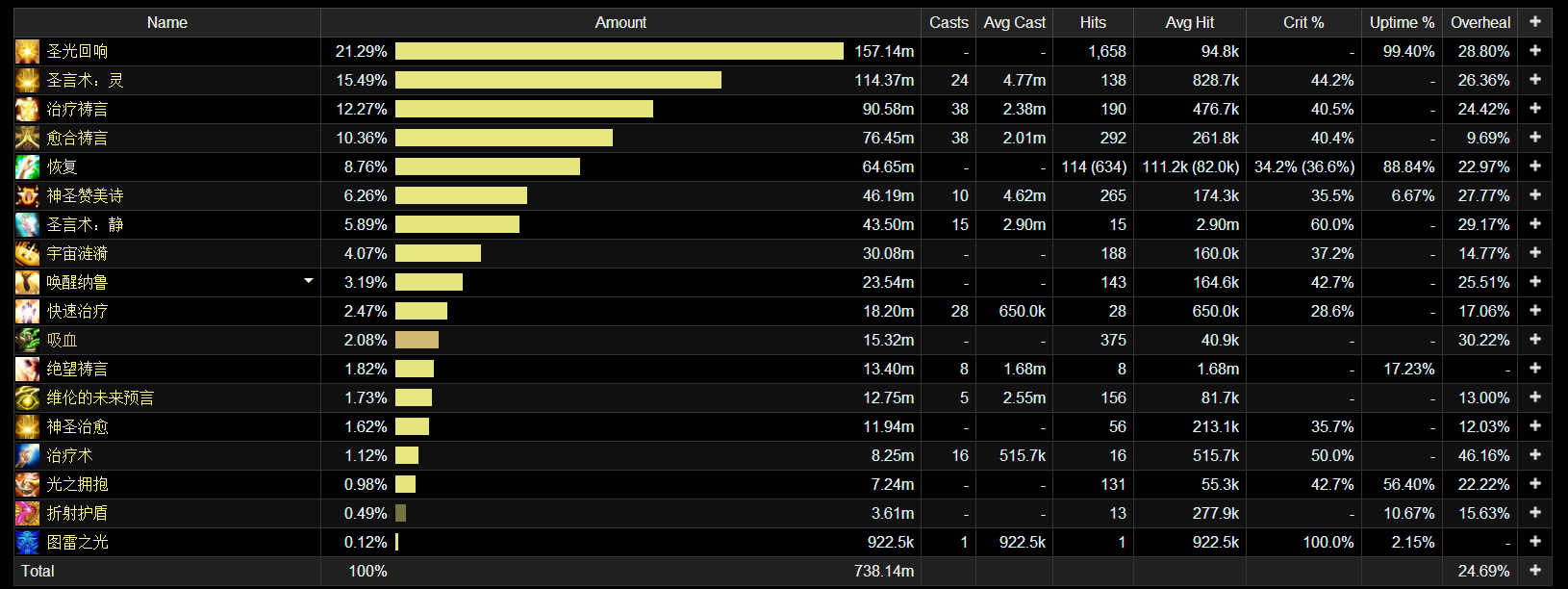Click the 宇宙涟漪 spell icon

(x=27, y=254)
